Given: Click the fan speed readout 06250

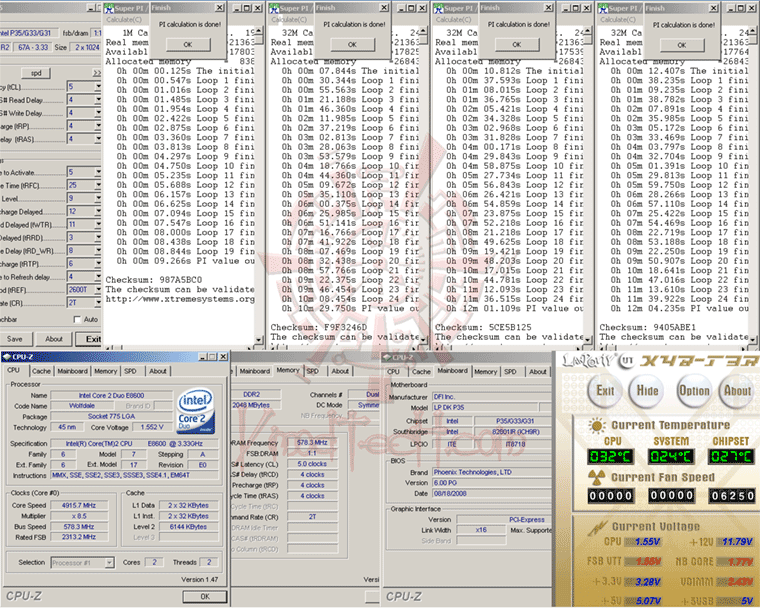Looking at the screenshot, I should (x=732, y=496).
